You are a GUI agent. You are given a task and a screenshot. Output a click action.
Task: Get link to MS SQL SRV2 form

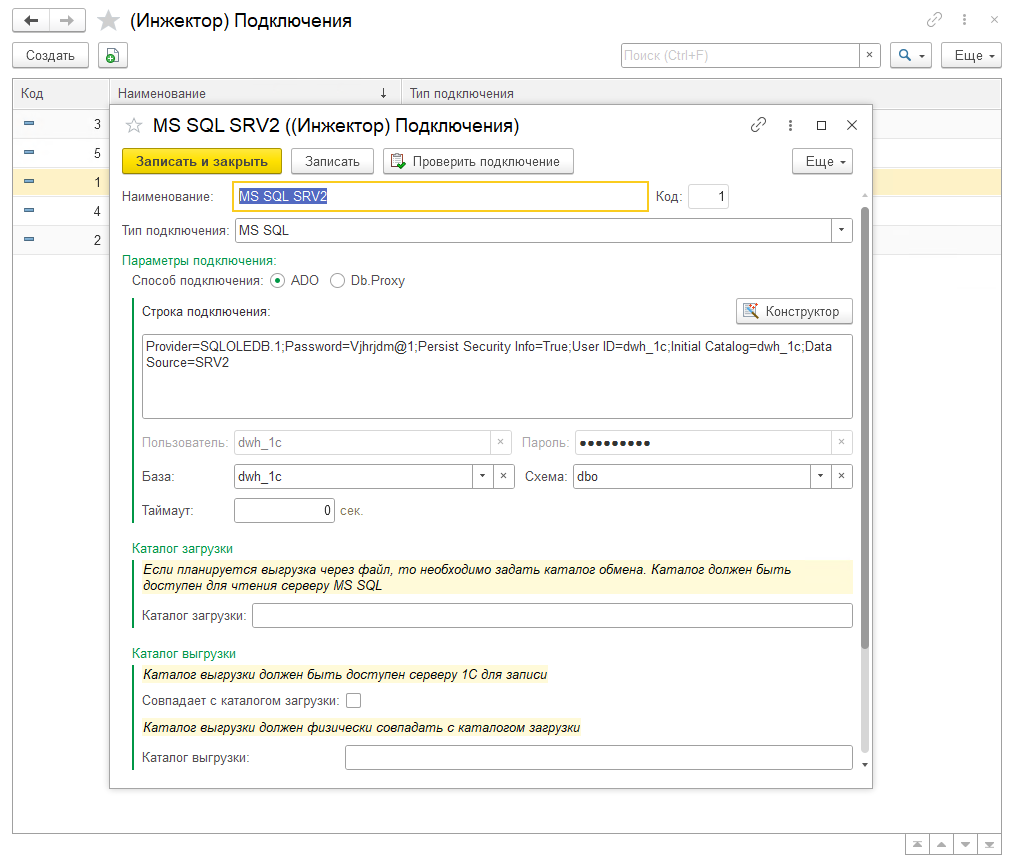[x=758, y=125]
